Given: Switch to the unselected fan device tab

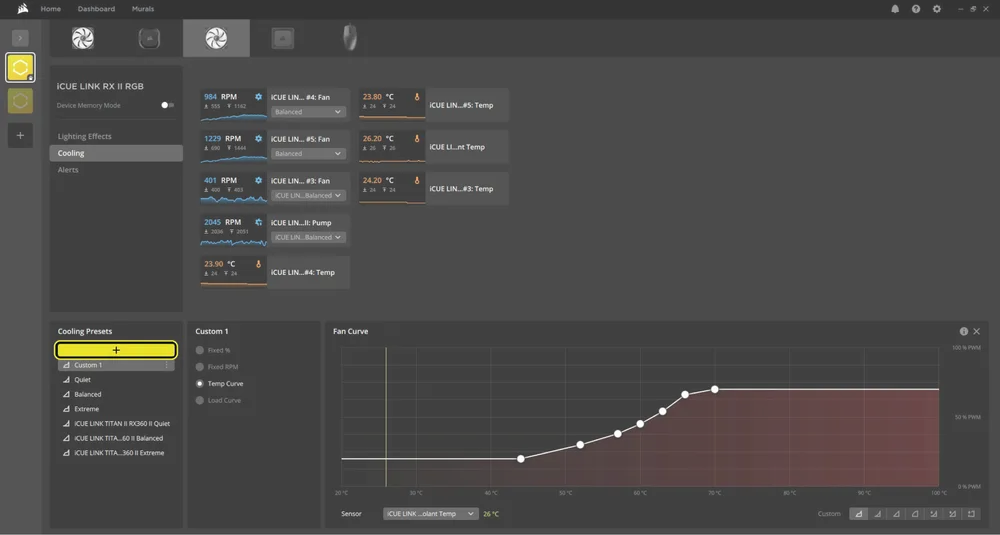Looking at the screenshot, I should tap(83, 38).
